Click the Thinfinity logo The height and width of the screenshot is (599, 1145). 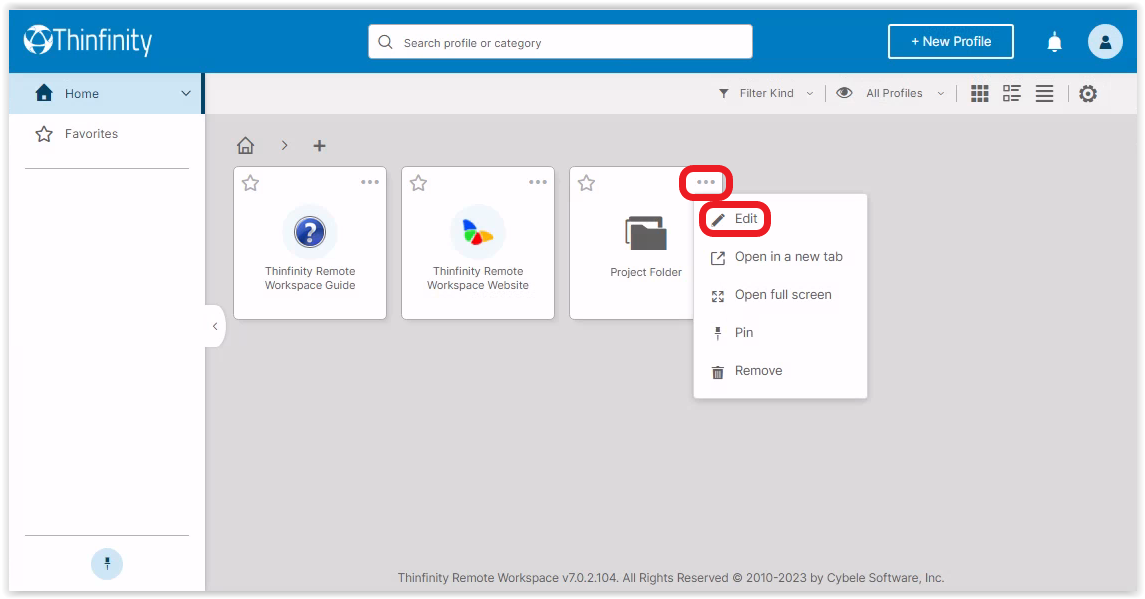pyautogui.click(x=88, y=40)
